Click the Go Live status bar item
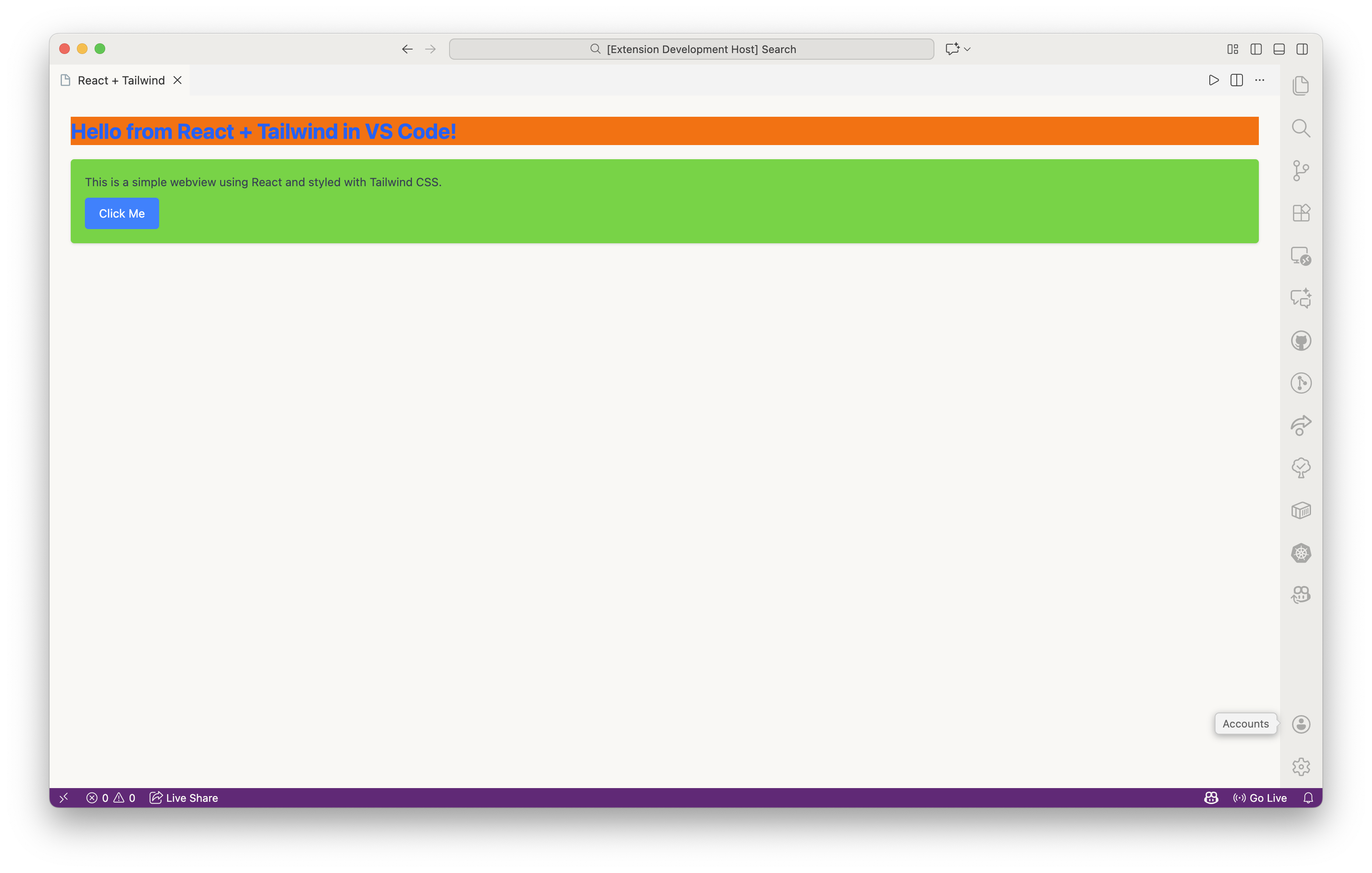 point(1259,797)
